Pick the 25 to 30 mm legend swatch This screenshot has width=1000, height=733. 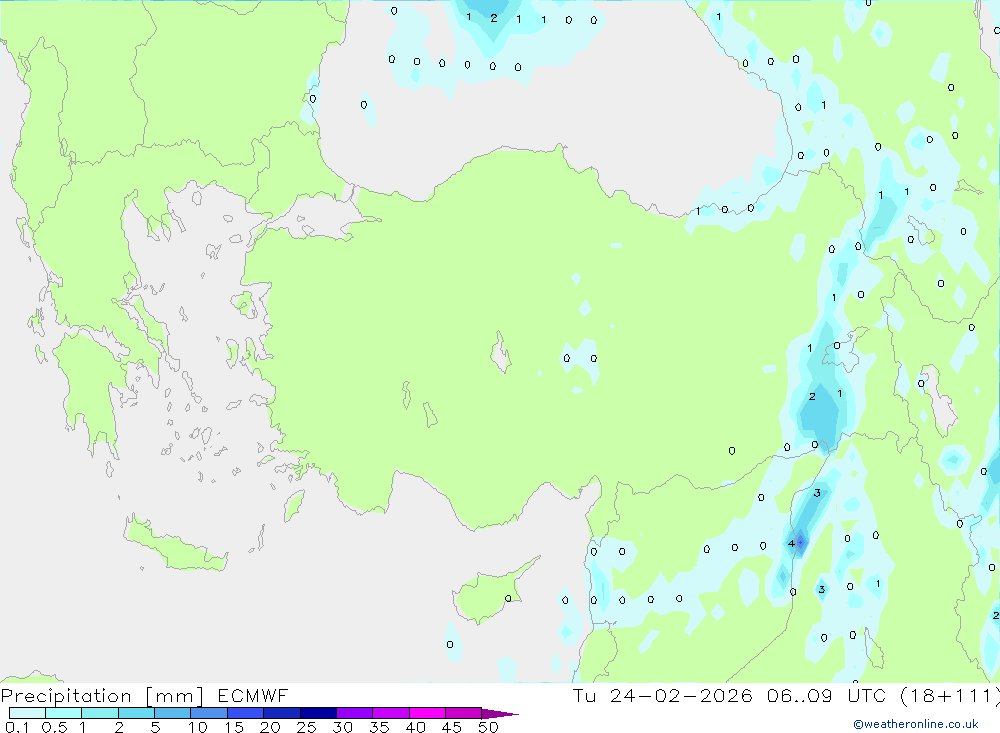point(318,713)
